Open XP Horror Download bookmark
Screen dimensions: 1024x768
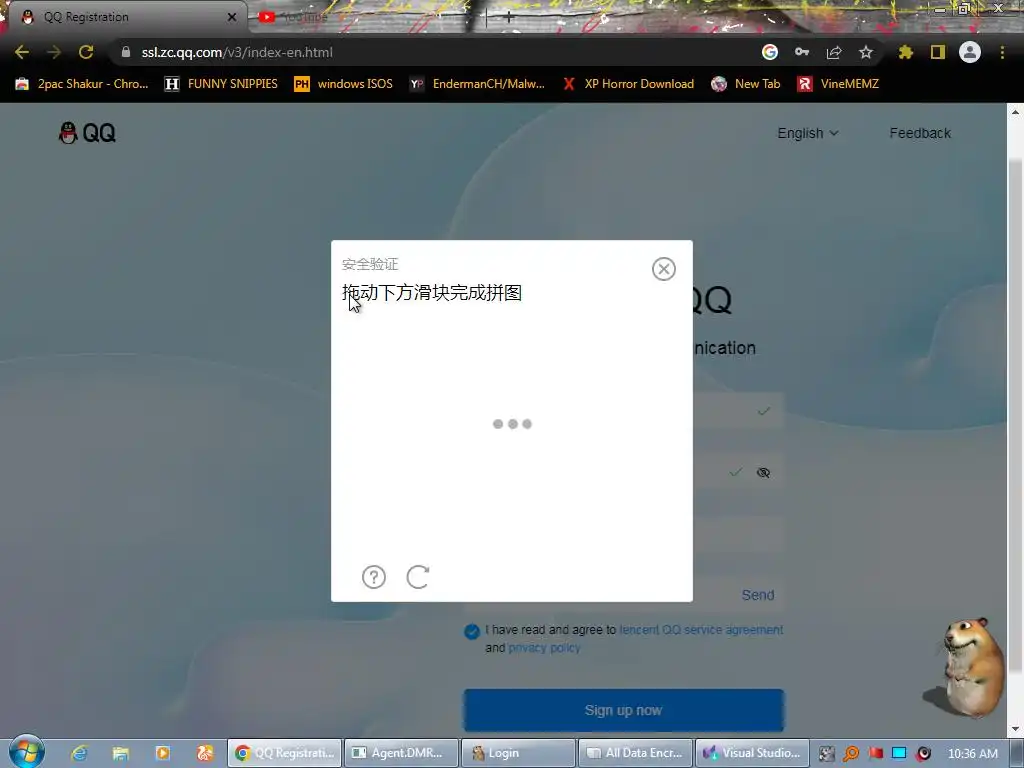(628, 84)
